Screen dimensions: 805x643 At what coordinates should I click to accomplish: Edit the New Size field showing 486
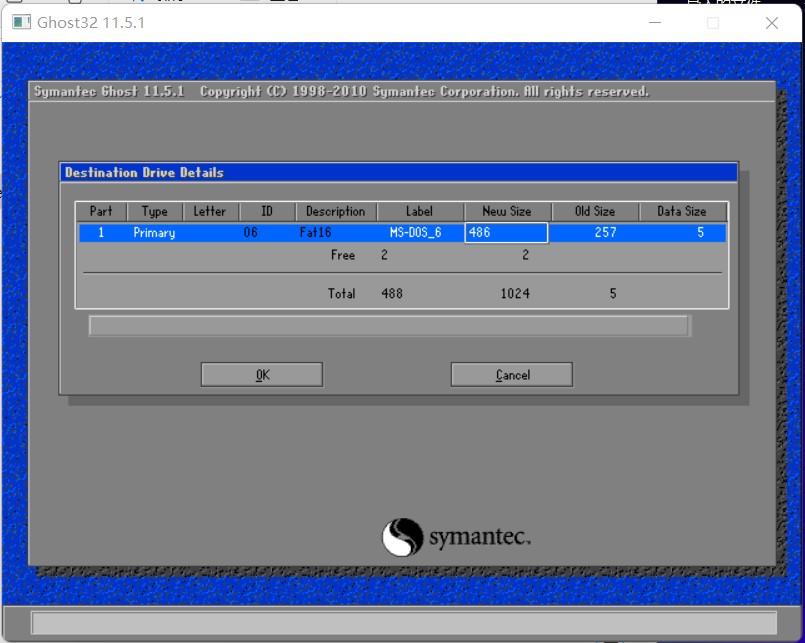[506, 233]
